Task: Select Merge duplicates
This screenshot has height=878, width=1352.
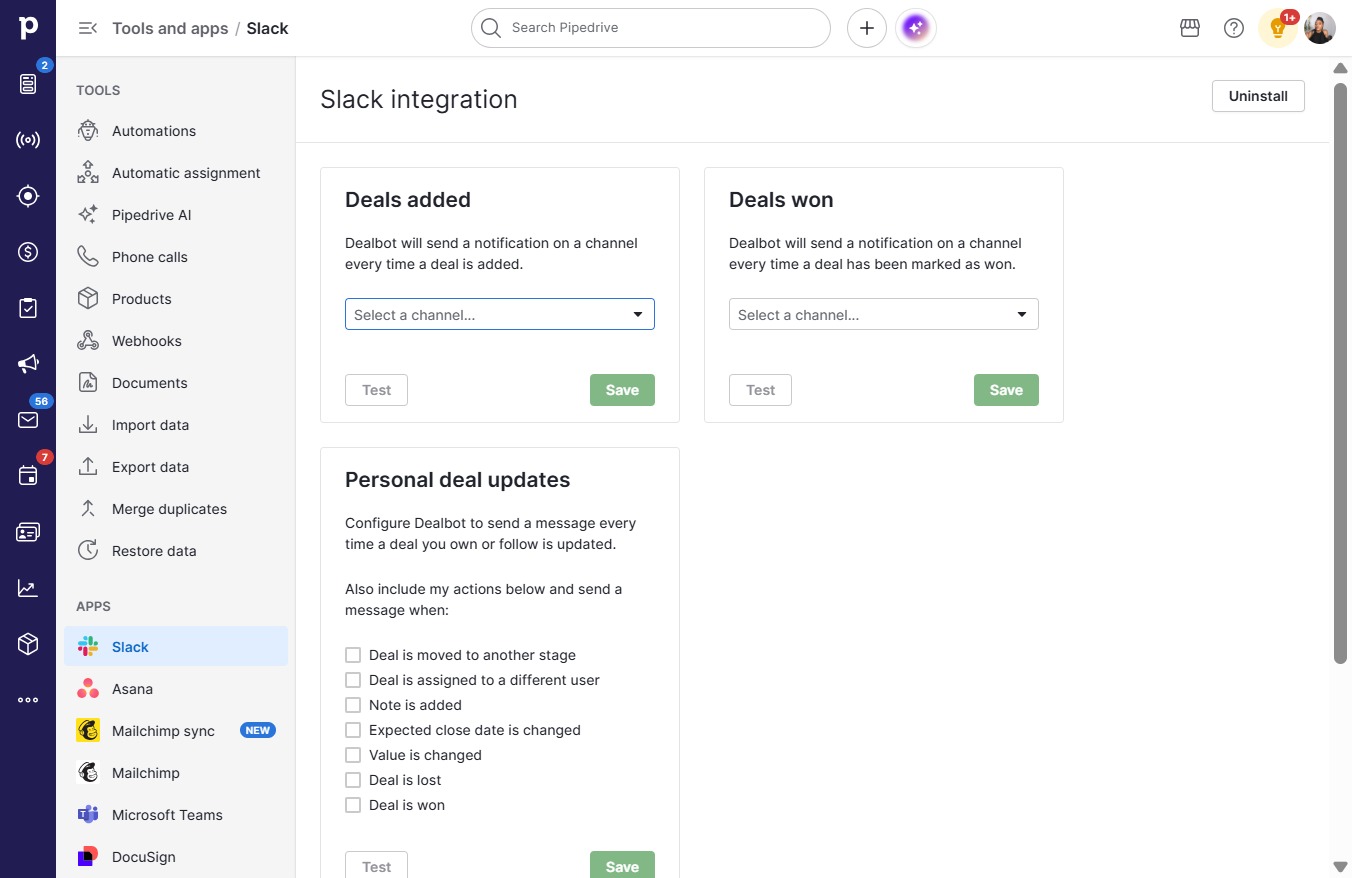Action: (x=176, y=509)
